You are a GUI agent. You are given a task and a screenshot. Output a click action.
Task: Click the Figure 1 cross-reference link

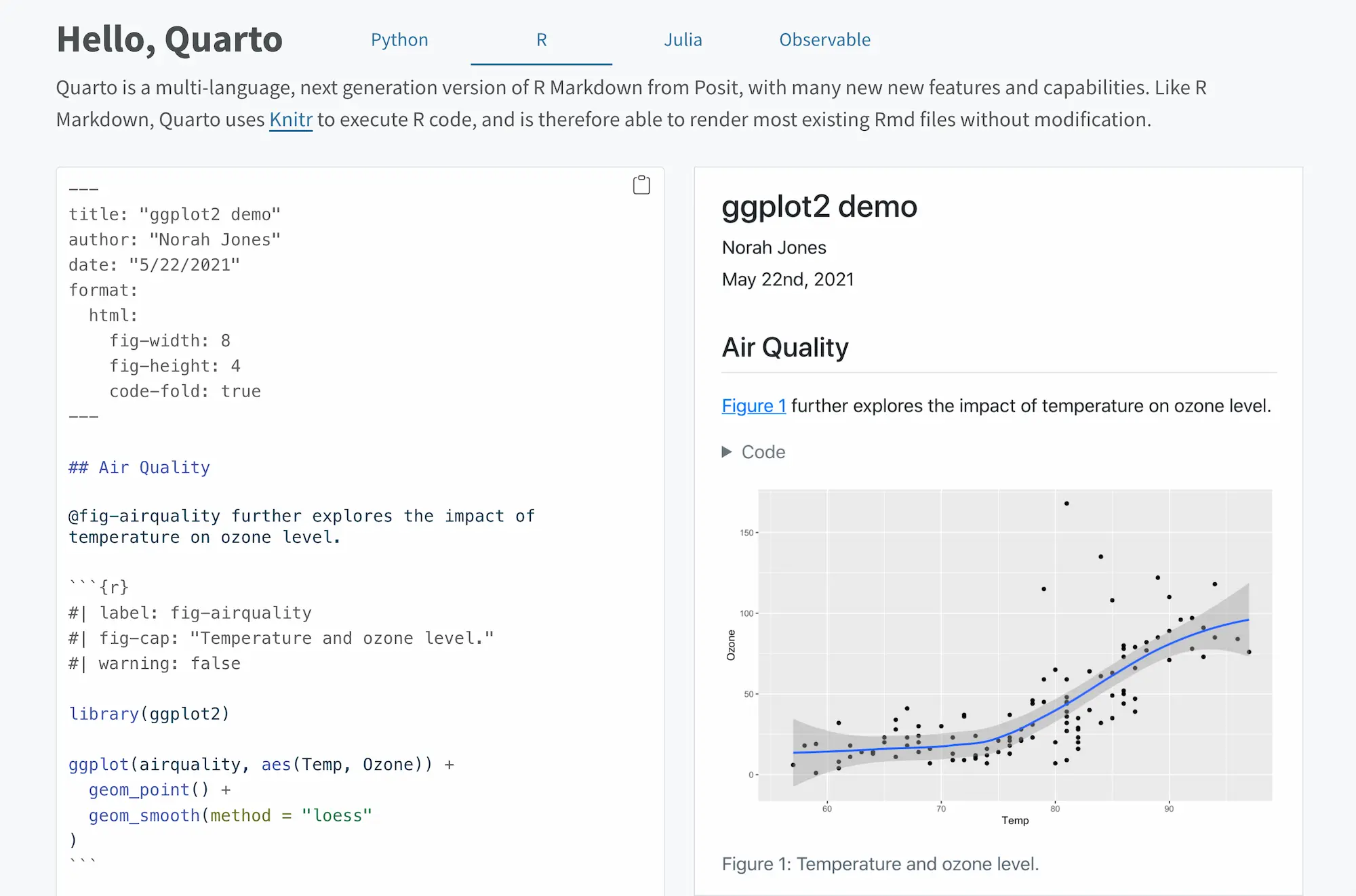point(753,406)
